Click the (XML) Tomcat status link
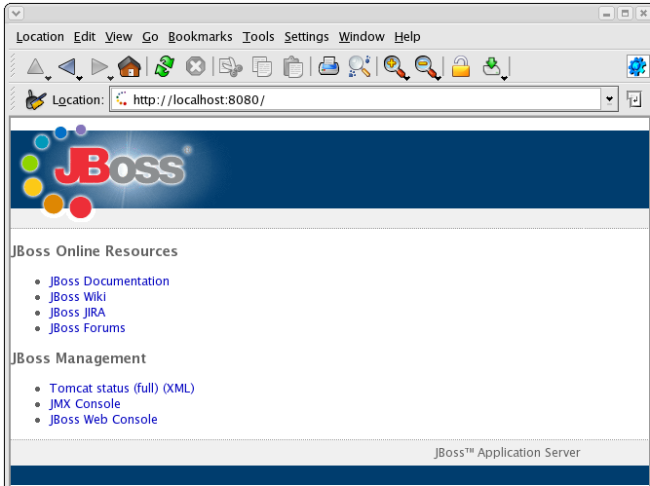The width and height of the screenshot is (650, 486). 179,388
